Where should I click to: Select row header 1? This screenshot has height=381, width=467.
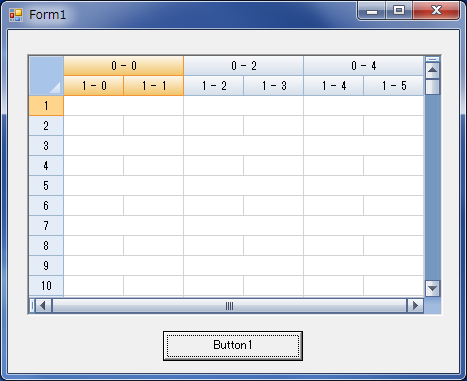click(46, 106)
